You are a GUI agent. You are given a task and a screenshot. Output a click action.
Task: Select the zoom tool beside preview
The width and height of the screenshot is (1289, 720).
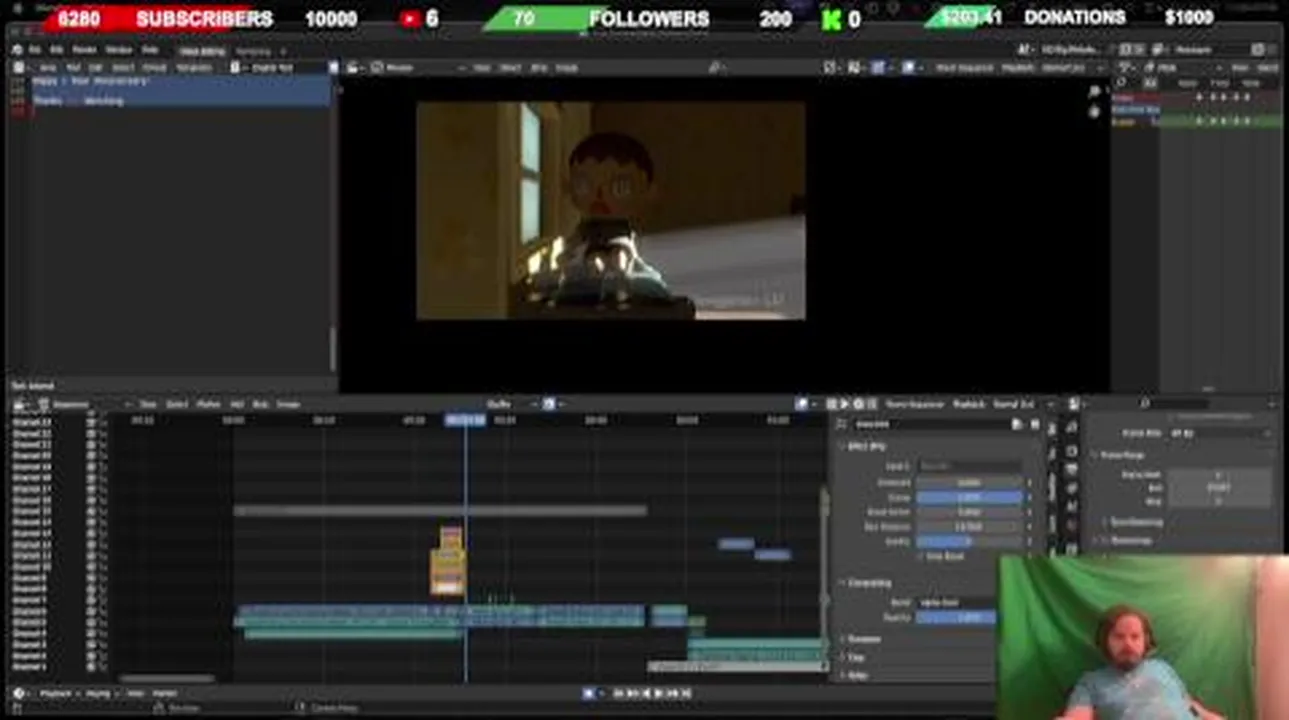click(1095, 91)
